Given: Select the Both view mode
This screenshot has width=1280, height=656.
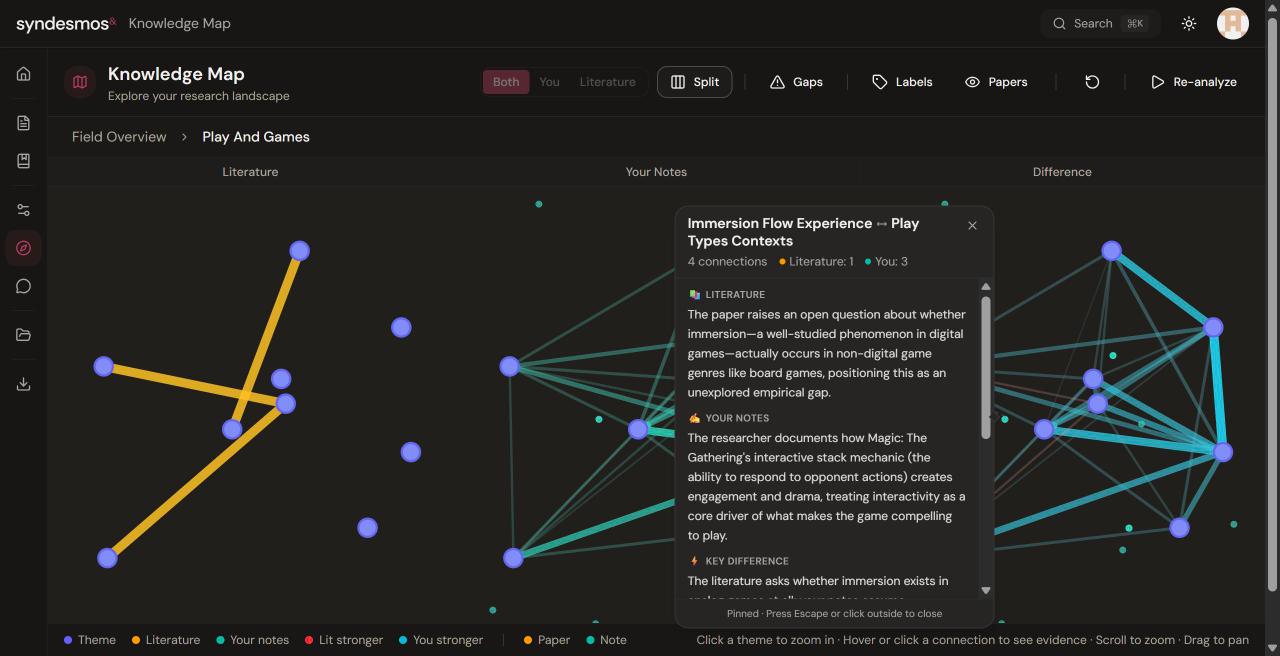Looking at the screenshot, I should coord(506,82).
